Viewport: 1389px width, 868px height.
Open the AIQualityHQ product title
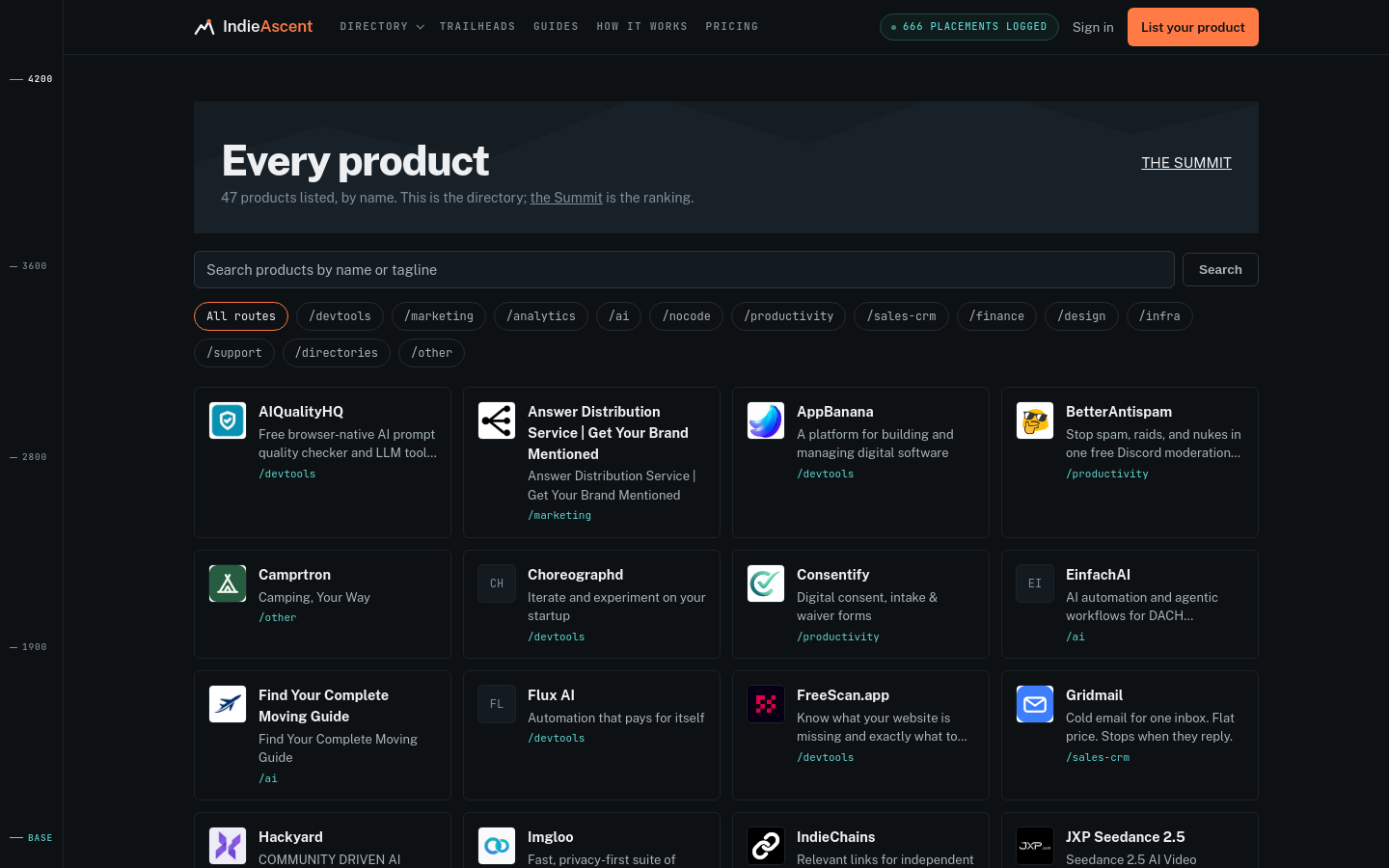click(x=301, y=412)
